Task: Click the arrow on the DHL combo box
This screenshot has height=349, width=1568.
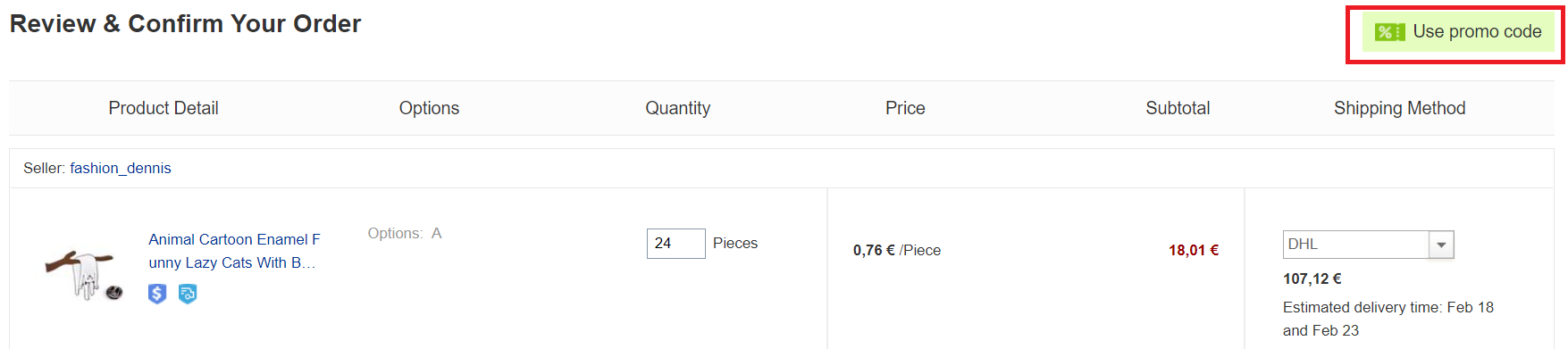Action: (1441, 245)
